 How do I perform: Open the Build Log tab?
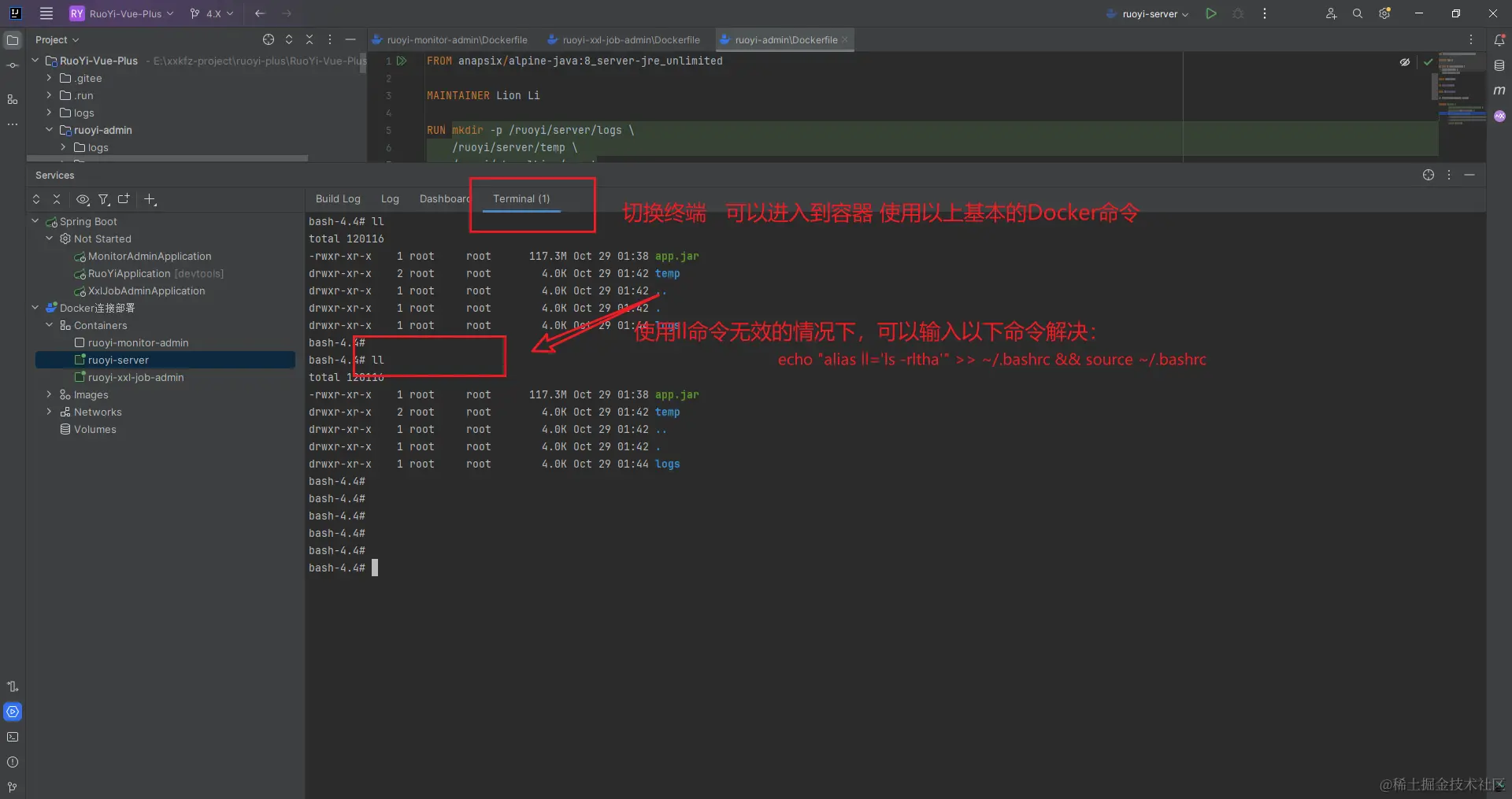click(x=338, y=199)
